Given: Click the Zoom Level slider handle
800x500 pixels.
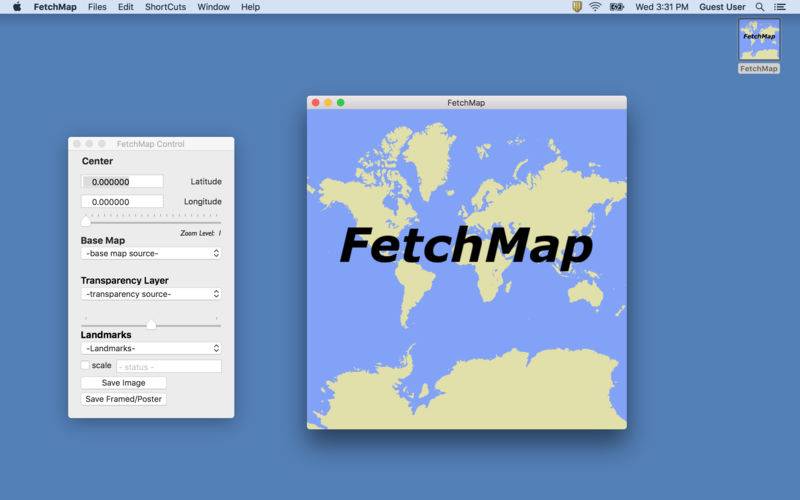Looking at the screenshot, I should (x=86, y=222).
